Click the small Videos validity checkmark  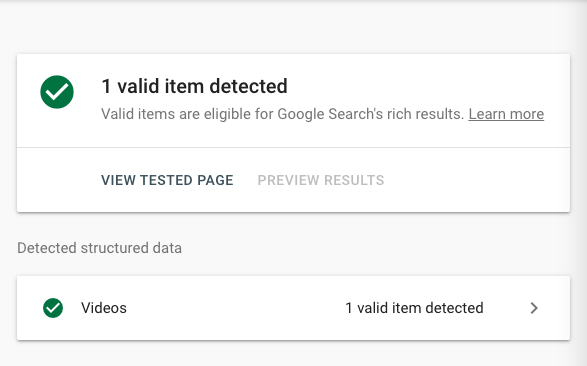click(53, 308)
